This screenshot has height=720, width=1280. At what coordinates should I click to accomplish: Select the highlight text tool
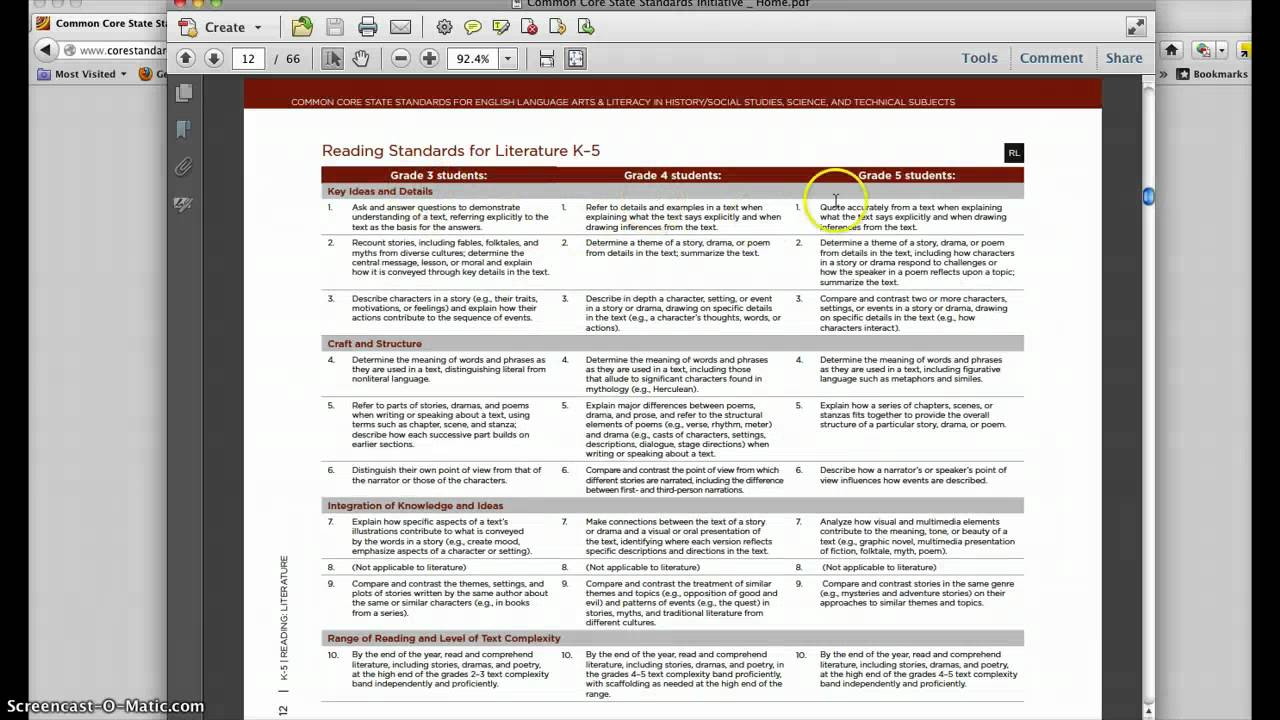(x=501, y=27)
